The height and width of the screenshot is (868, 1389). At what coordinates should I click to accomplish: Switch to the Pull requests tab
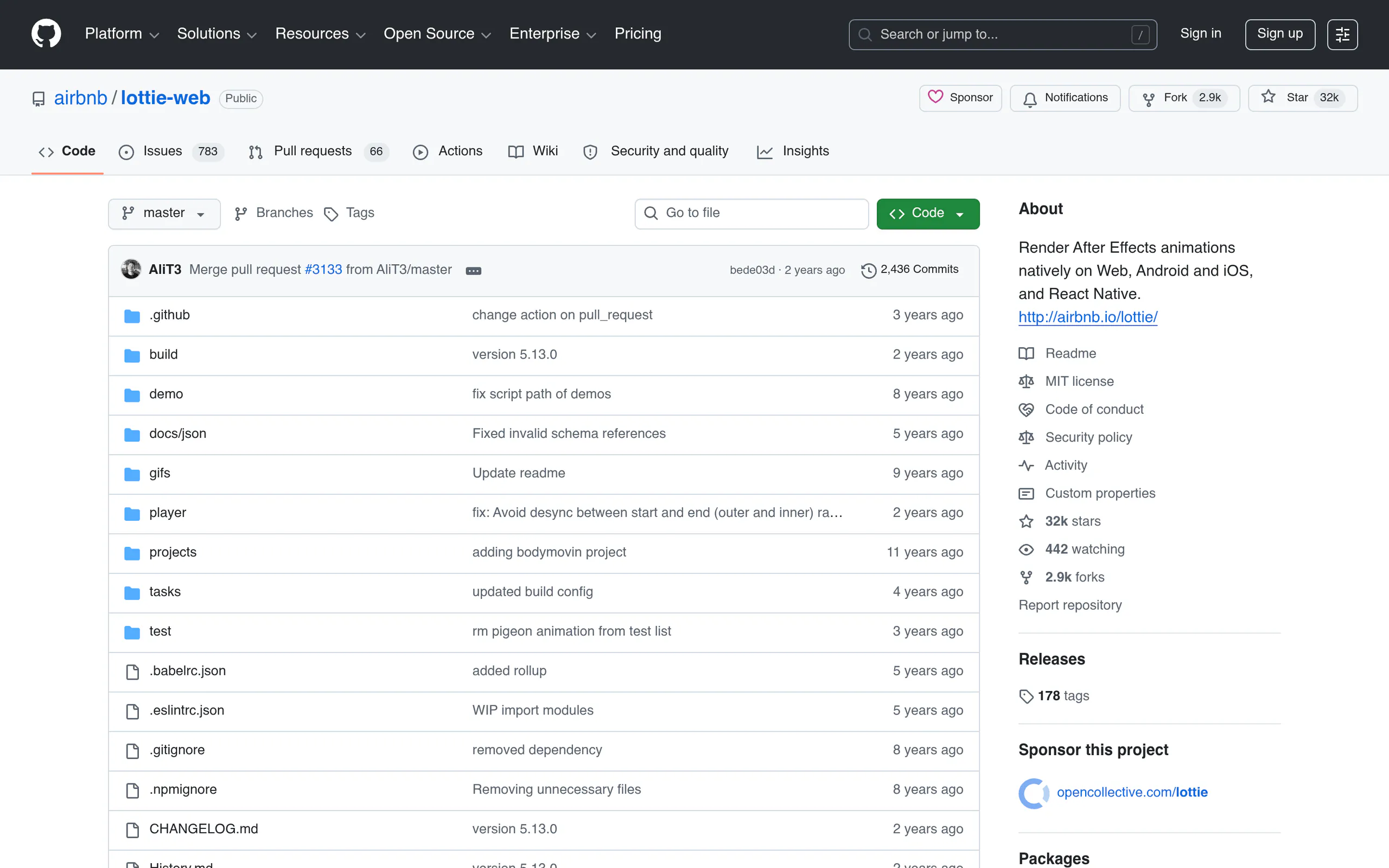pos(318,151)
